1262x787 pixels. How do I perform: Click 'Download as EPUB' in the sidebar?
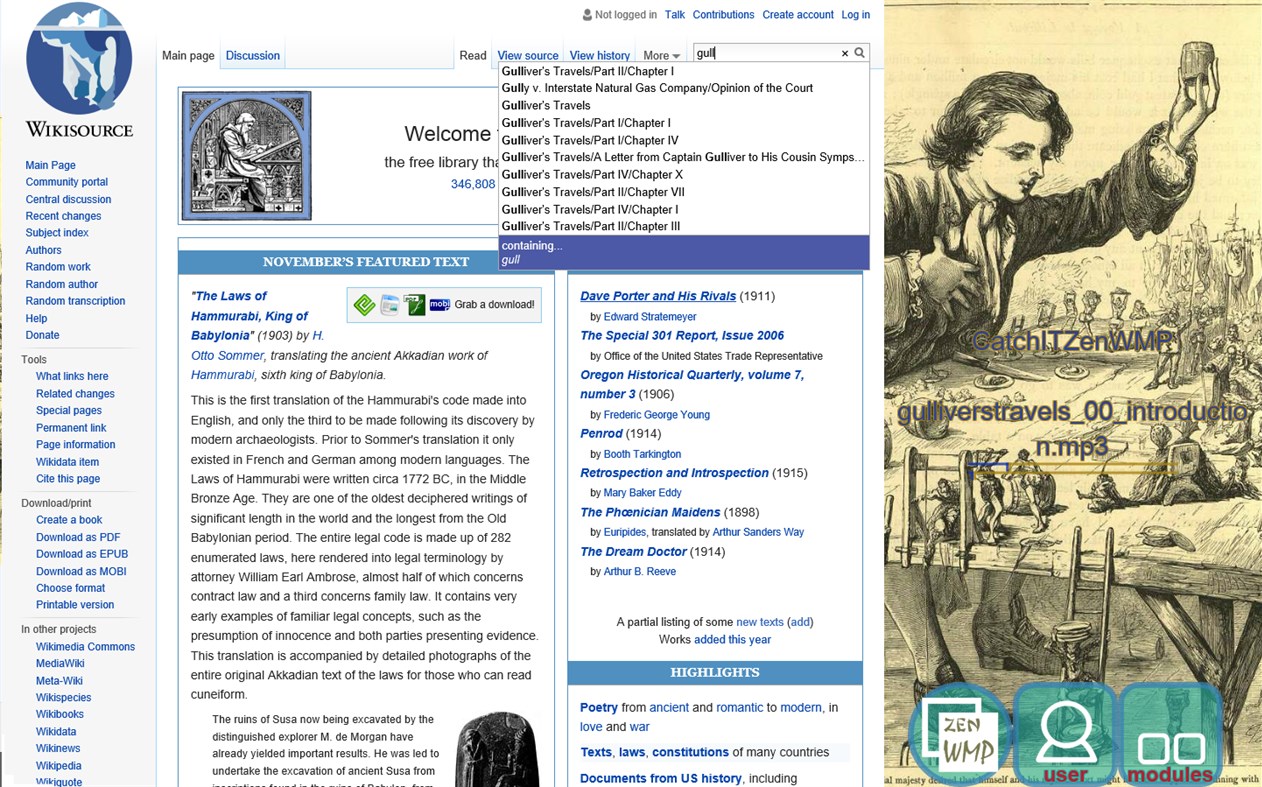[82, 554]
